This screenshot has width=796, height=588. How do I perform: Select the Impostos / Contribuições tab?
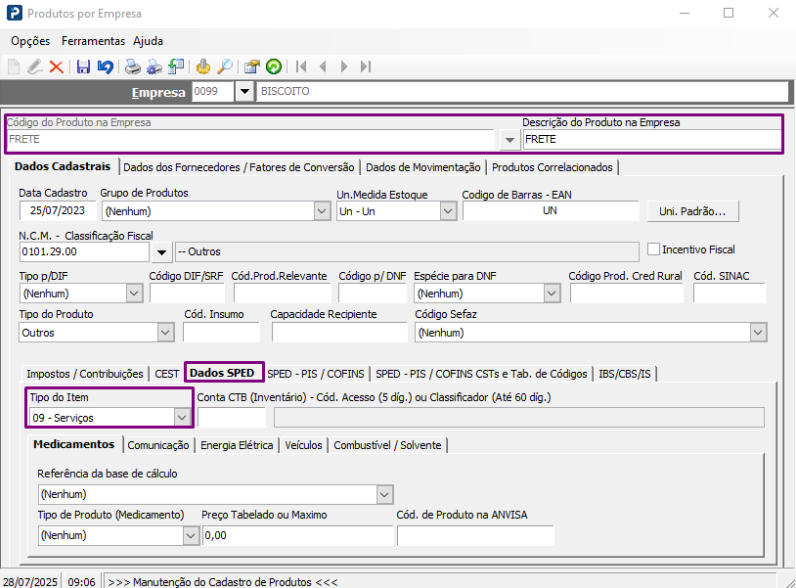click(85, 374)
